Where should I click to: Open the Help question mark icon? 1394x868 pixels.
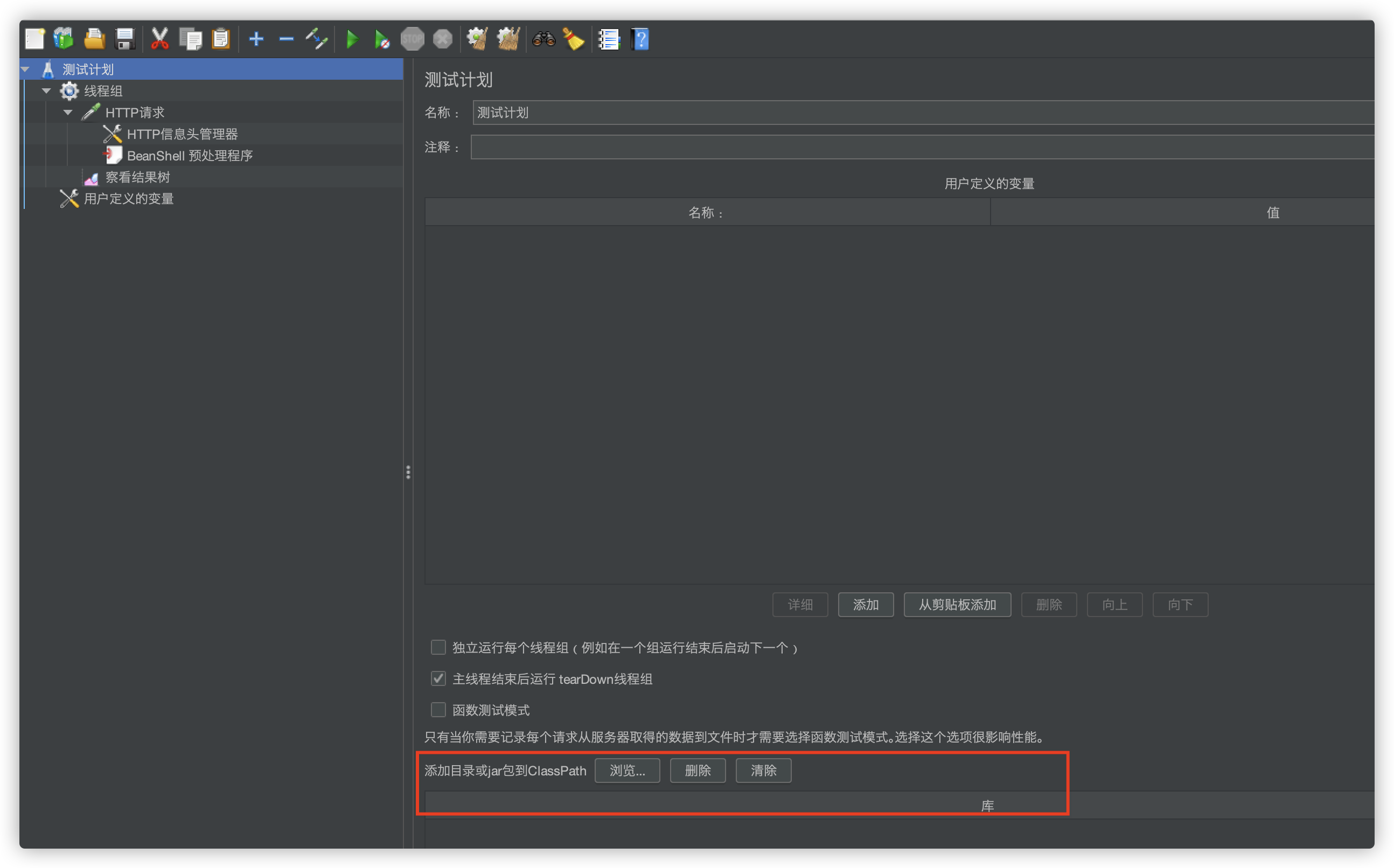click(x=640, y=39)
